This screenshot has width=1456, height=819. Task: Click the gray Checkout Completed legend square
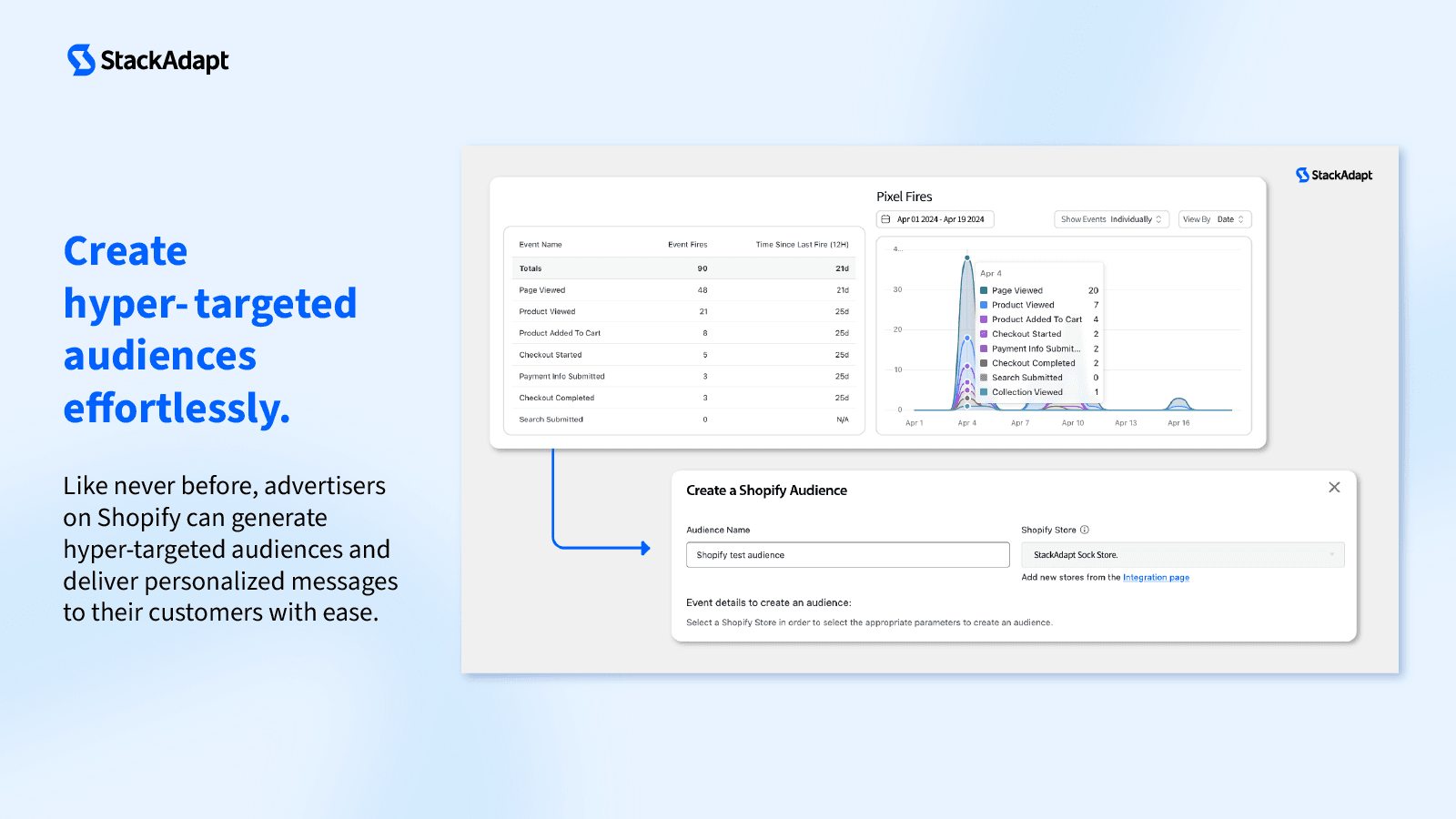[984, 363]
